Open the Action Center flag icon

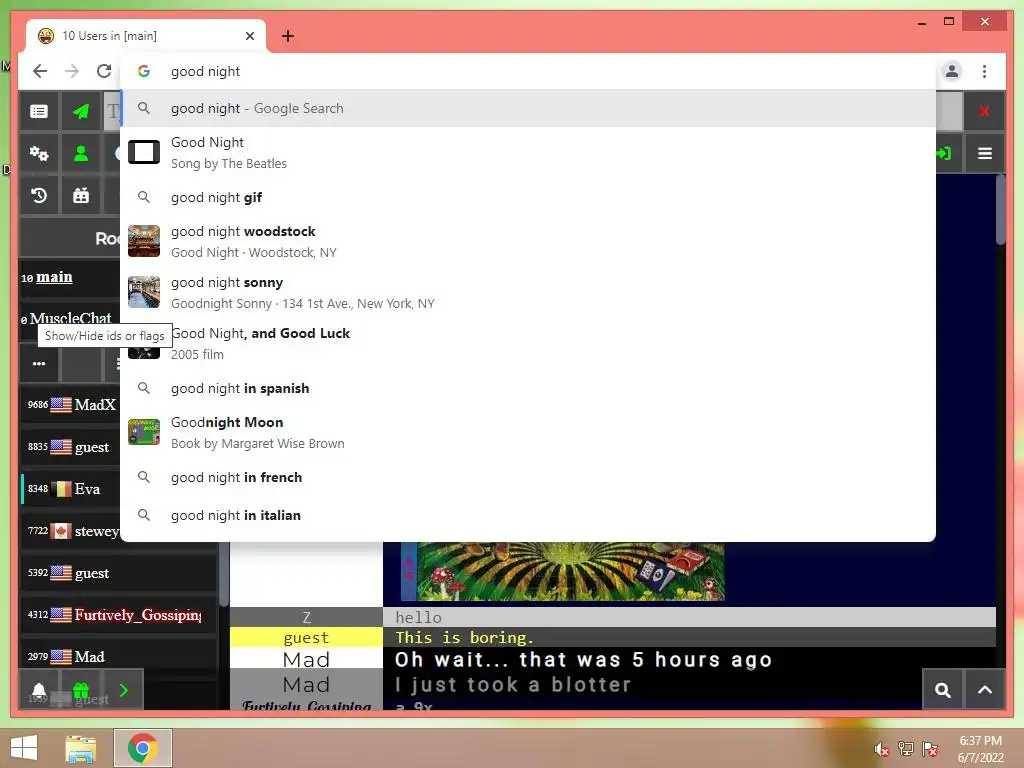pos(930,749)
